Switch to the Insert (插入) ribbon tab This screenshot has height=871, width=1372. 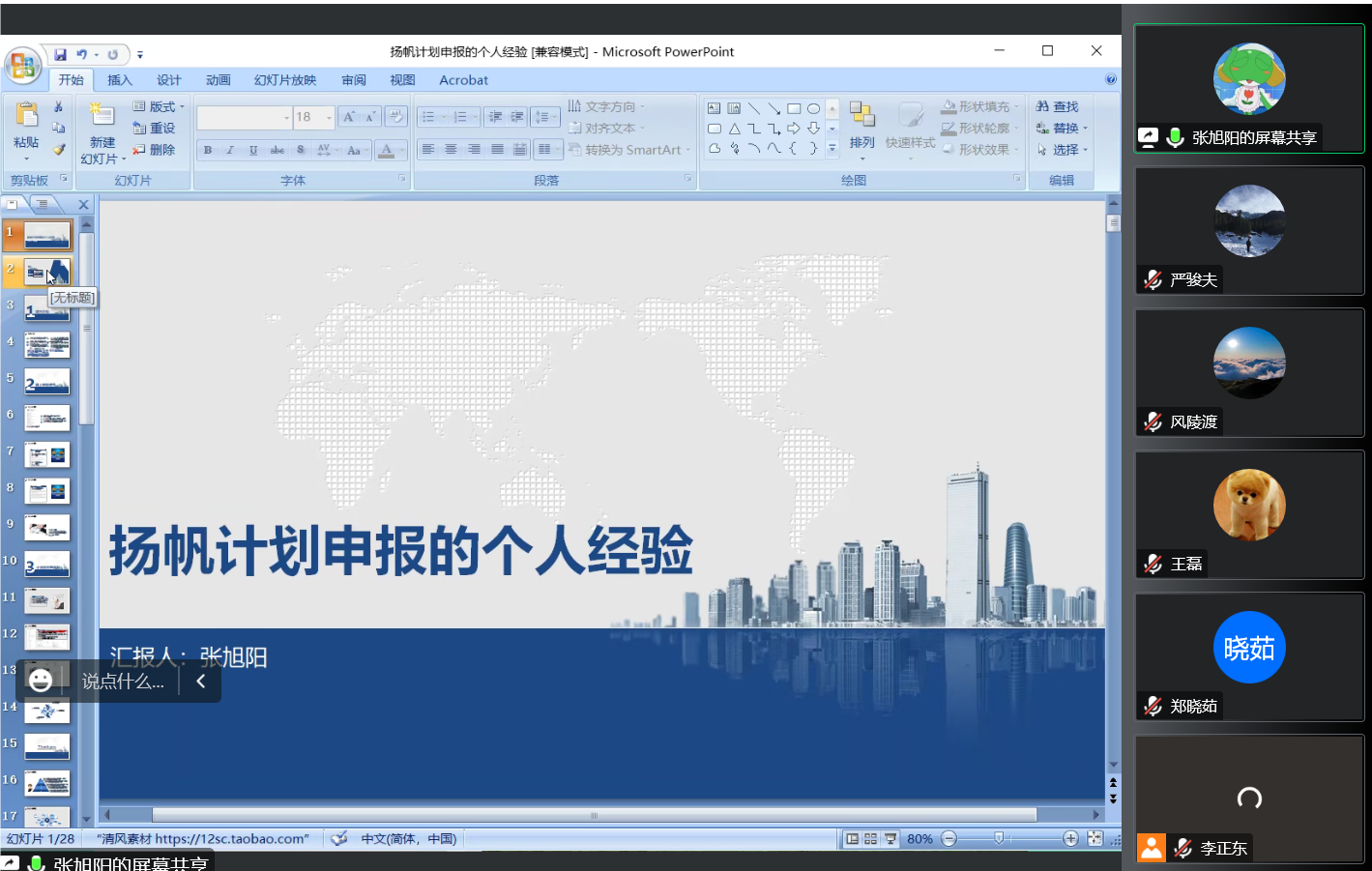tap(119, 80)
